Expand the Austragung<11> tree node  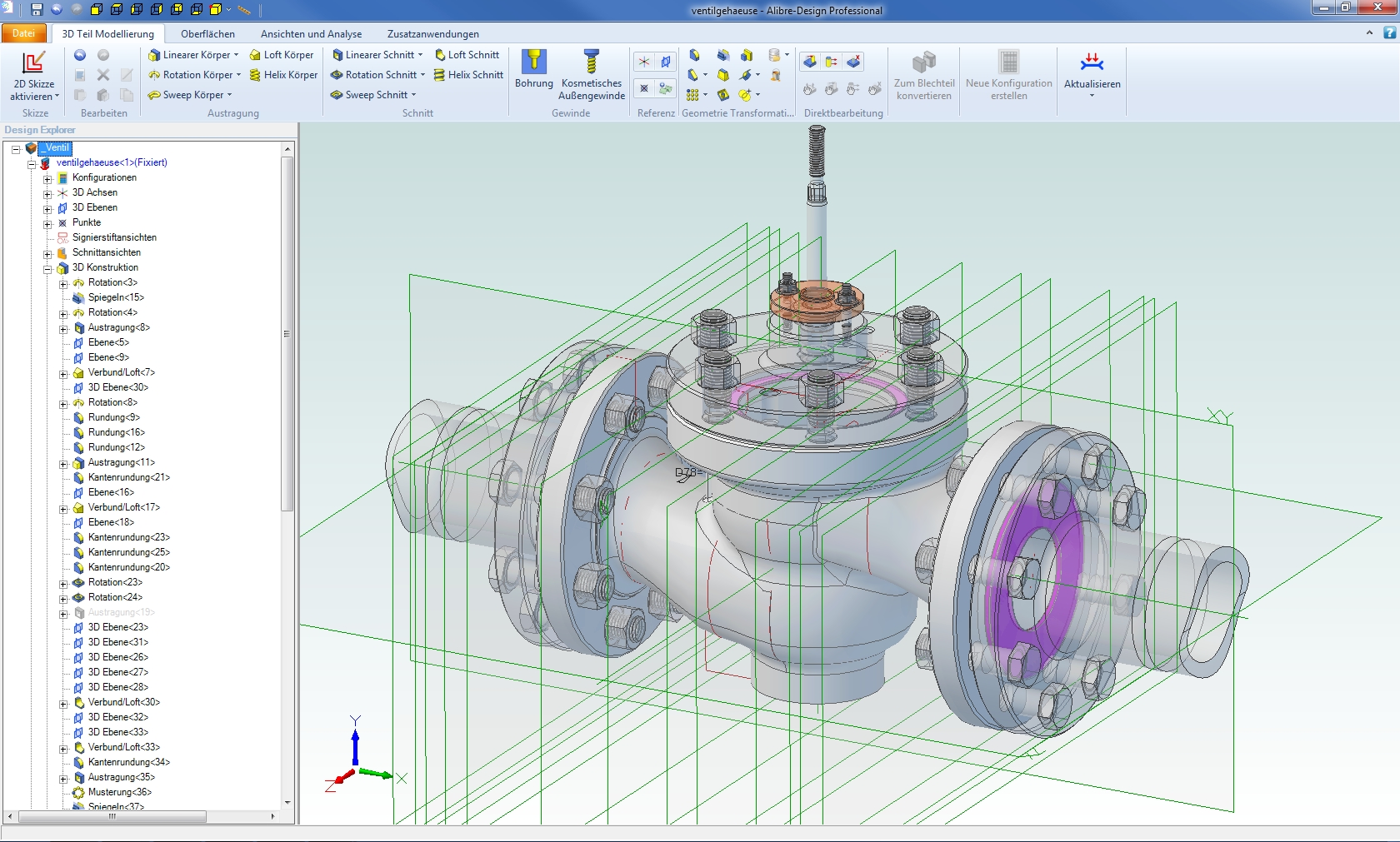[63, 463]
